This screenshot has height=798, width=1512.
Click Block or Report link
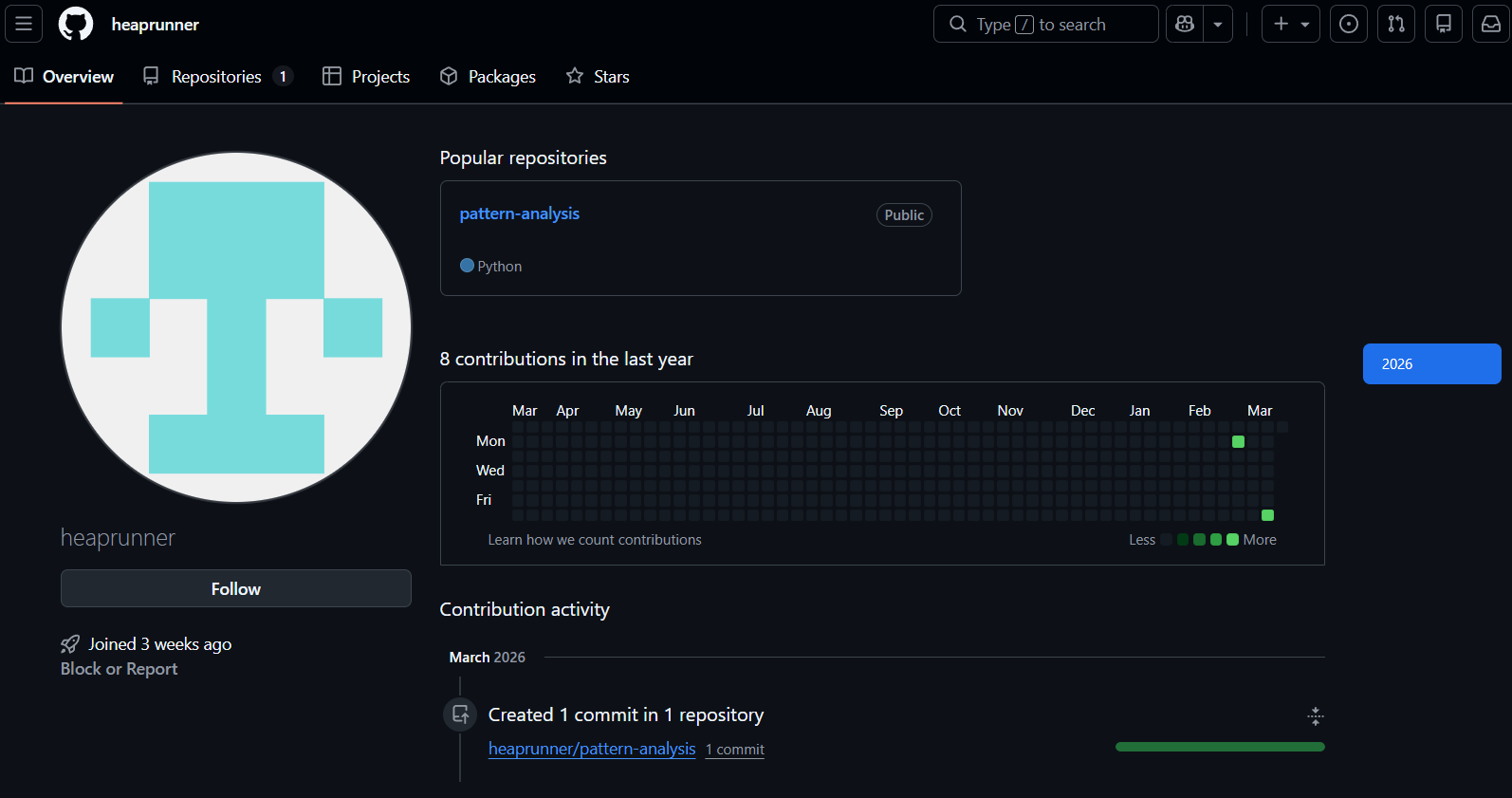119,669
